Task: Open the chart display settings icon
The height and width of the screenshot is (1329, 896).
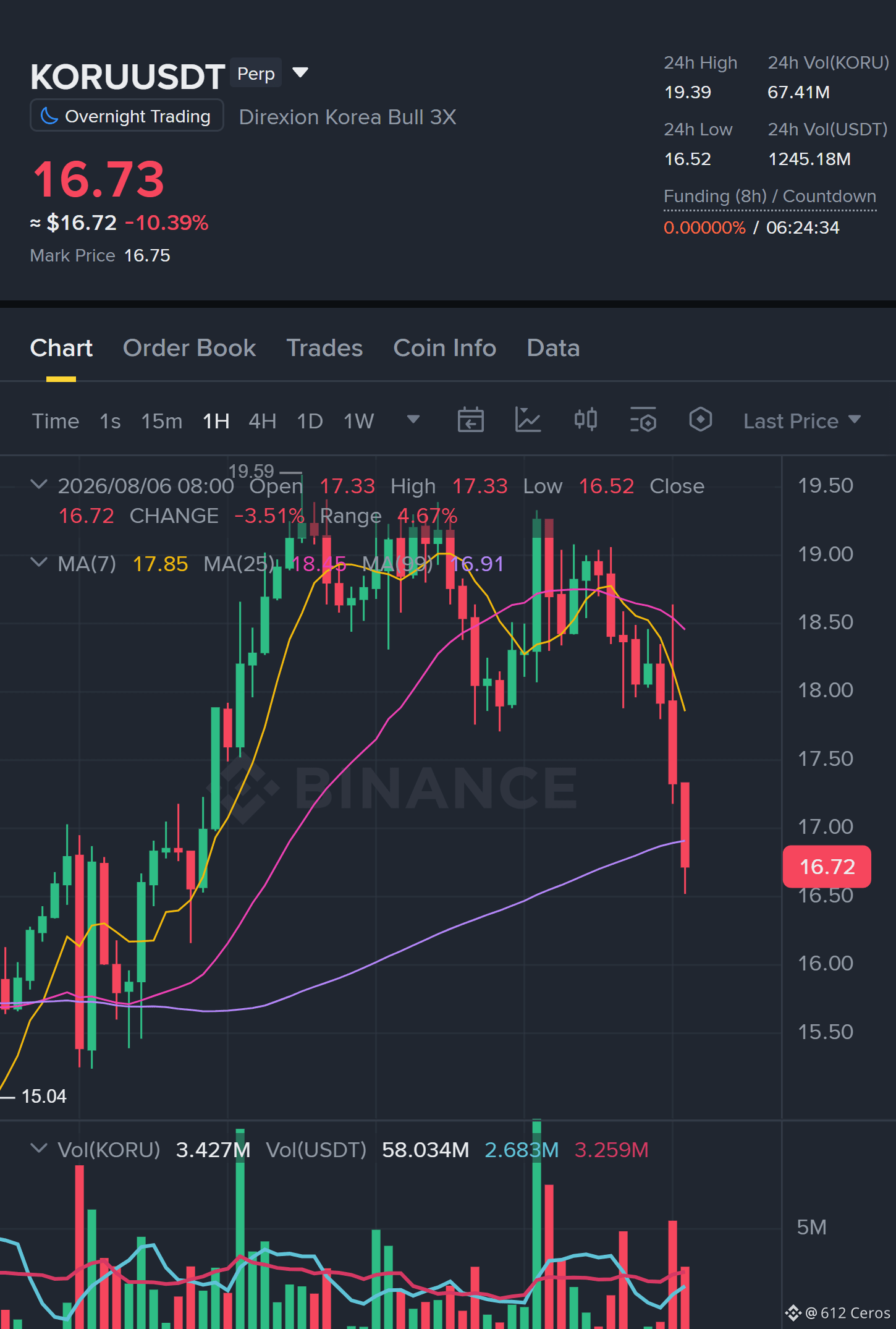Action: point(643,420)
